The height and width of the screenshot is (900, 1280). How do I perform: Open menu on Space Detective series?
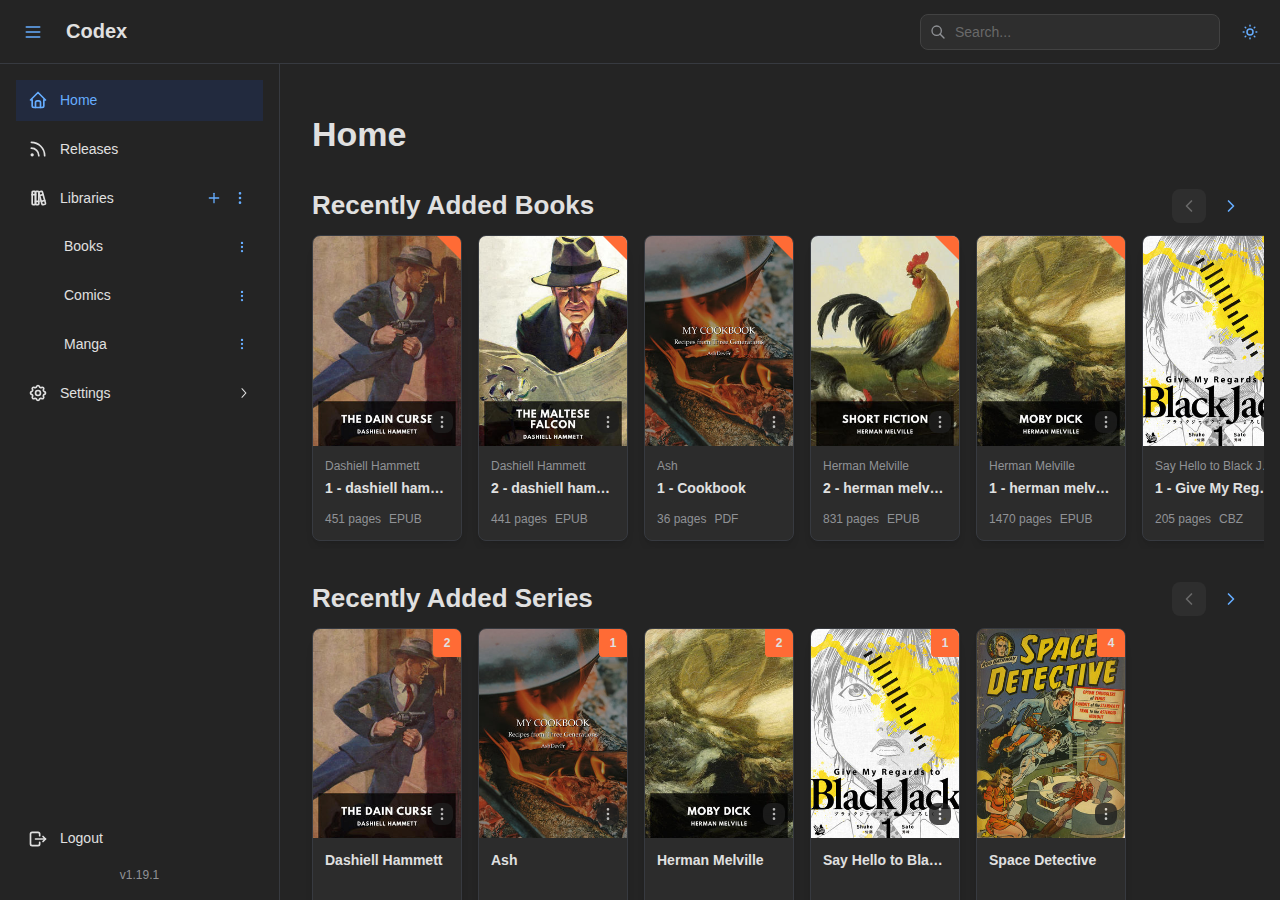(x=1106, y=814)
